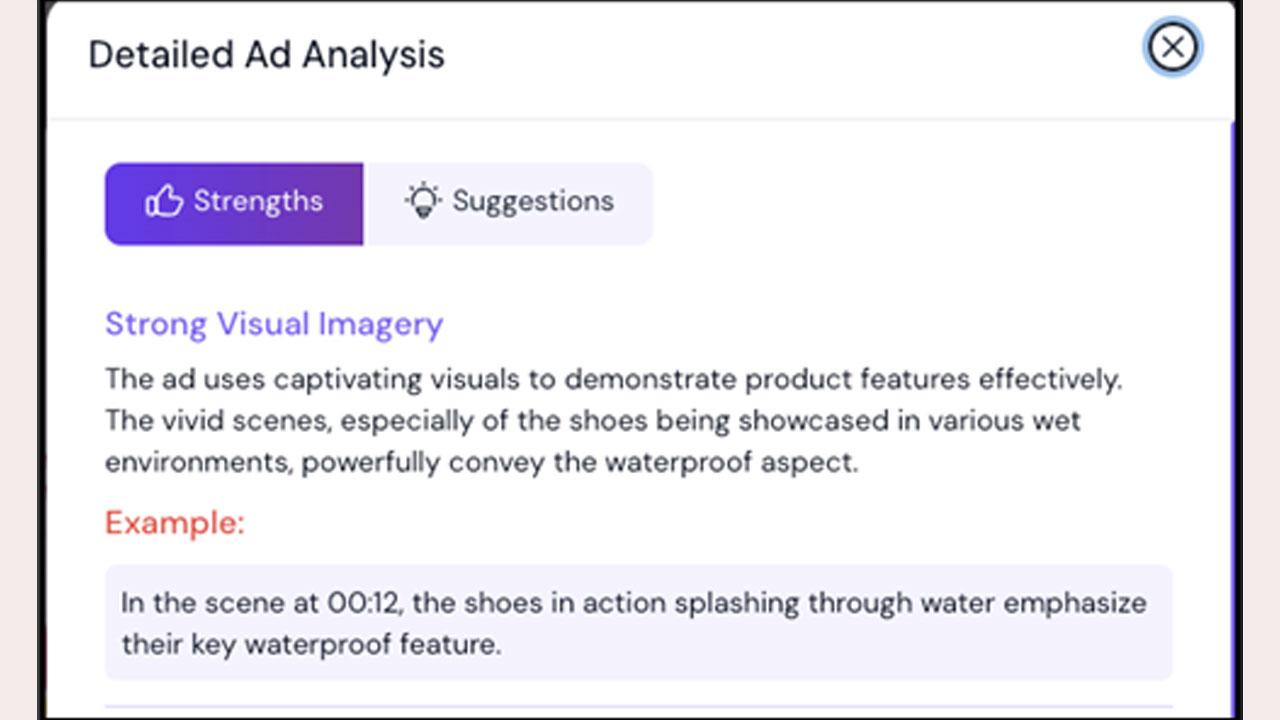
Task: Click the line mentioning various wet environments
Action: [593, 421]
